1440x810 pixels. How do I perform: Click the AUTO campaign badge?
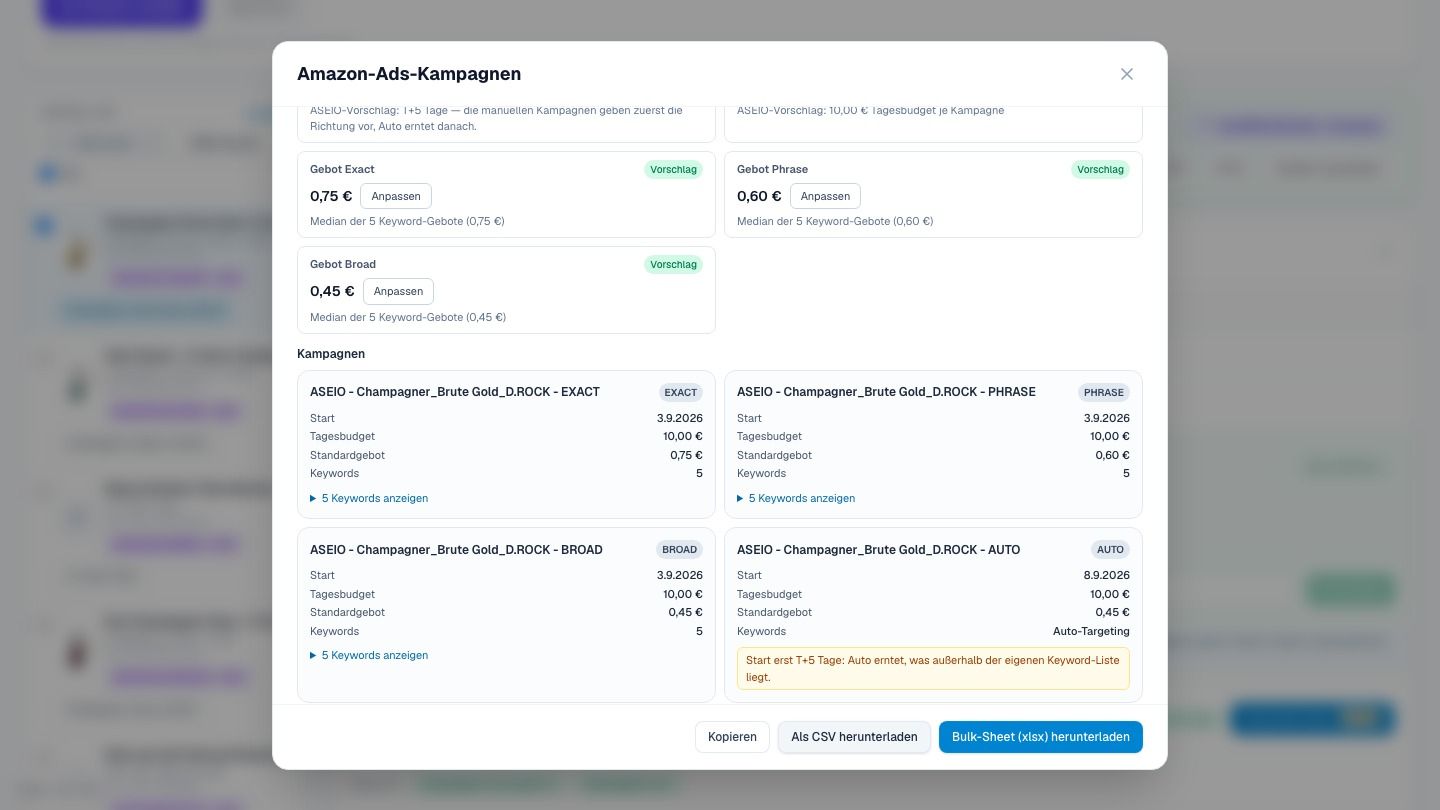tap(1110, 550)
